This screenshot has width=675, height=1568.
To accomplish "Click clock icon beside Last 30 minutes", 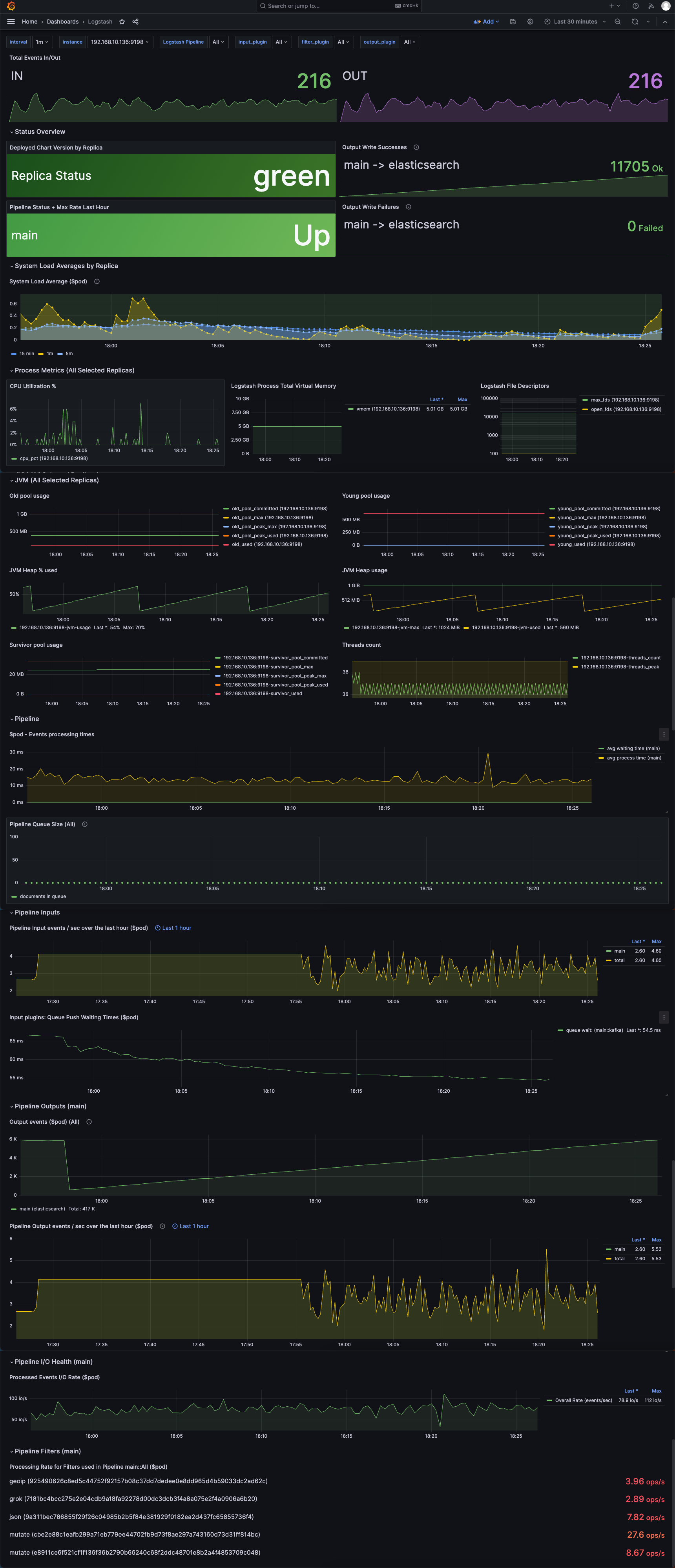I will point(547,21).
